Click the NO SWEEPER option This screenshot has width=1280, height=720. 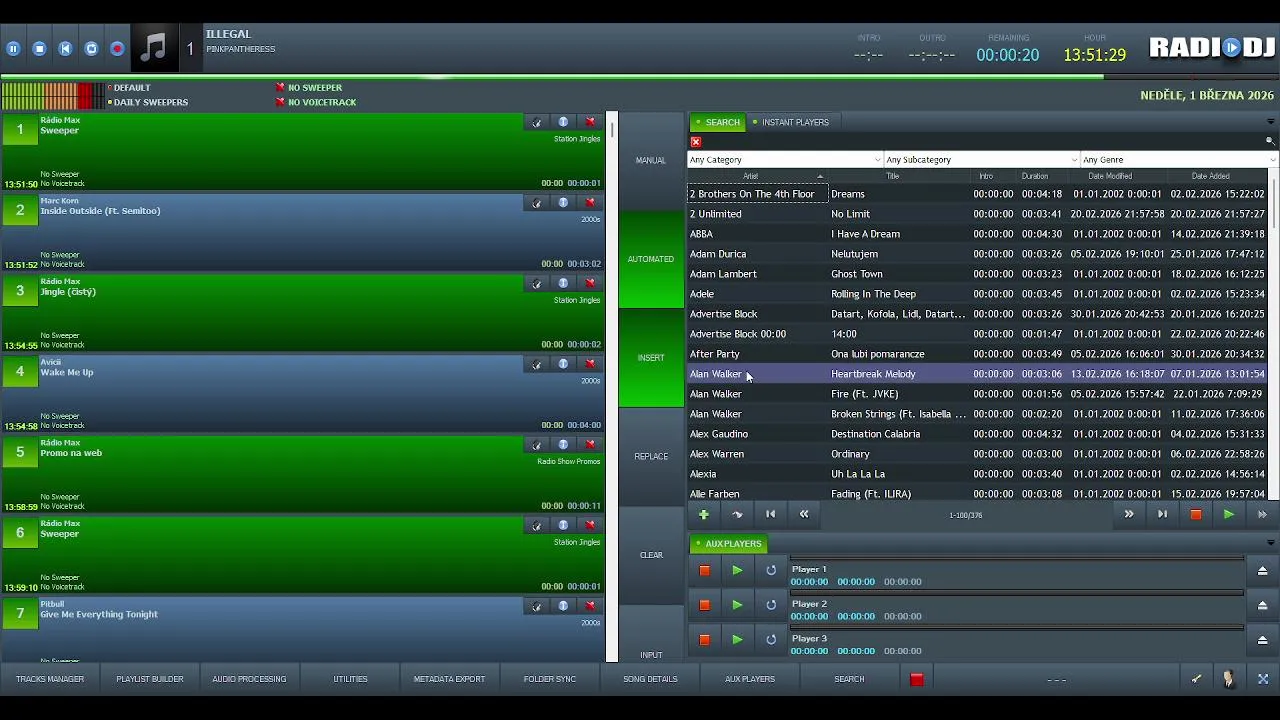pos(309,88)
